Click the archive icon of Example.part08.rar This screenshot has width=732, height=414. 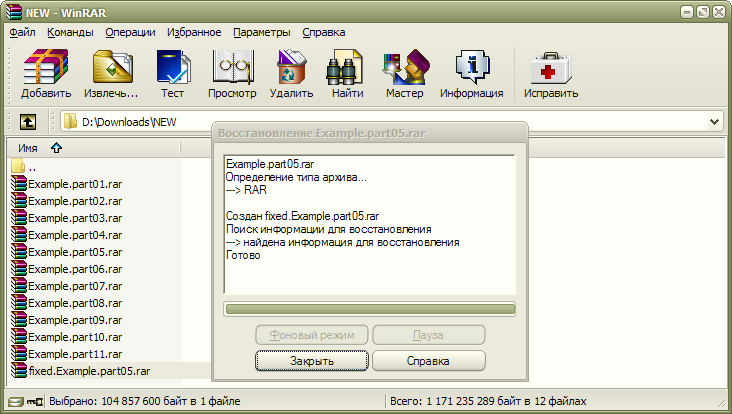coord(19,303)
